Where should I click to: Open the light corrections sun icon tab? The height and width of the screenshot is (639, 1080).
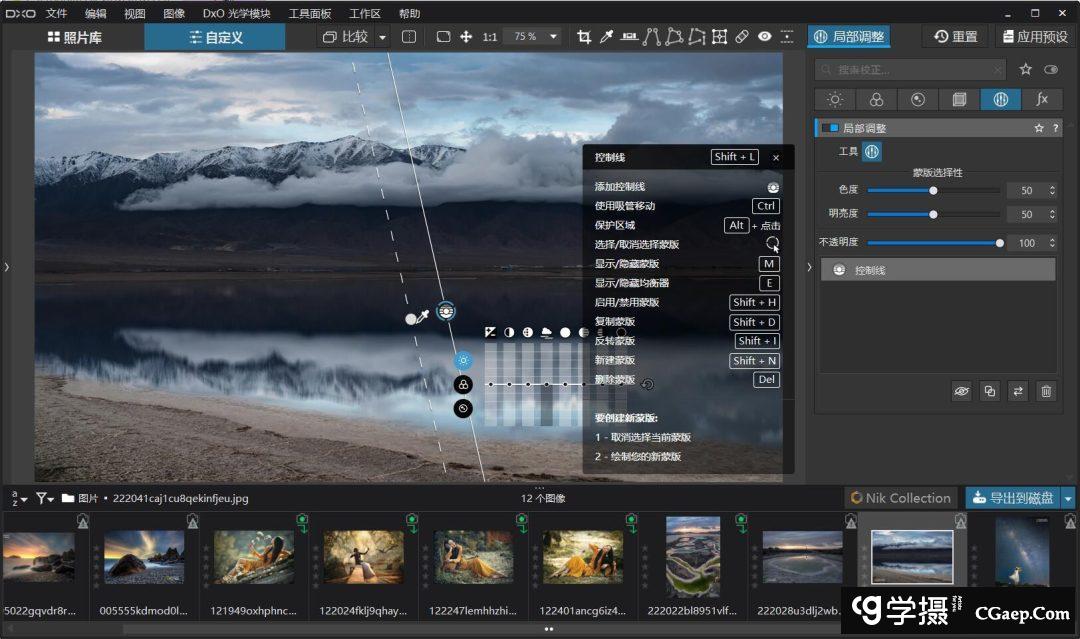click(835, 99)
